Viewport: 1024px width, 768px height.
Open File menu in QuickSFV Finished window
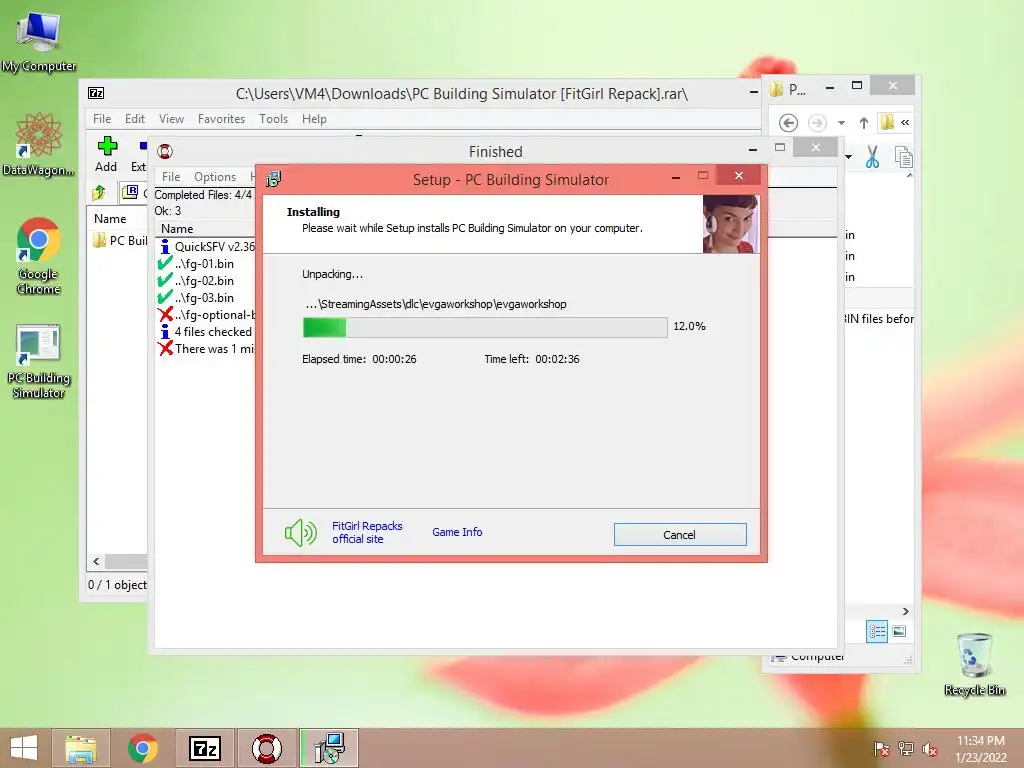point(170,177)
